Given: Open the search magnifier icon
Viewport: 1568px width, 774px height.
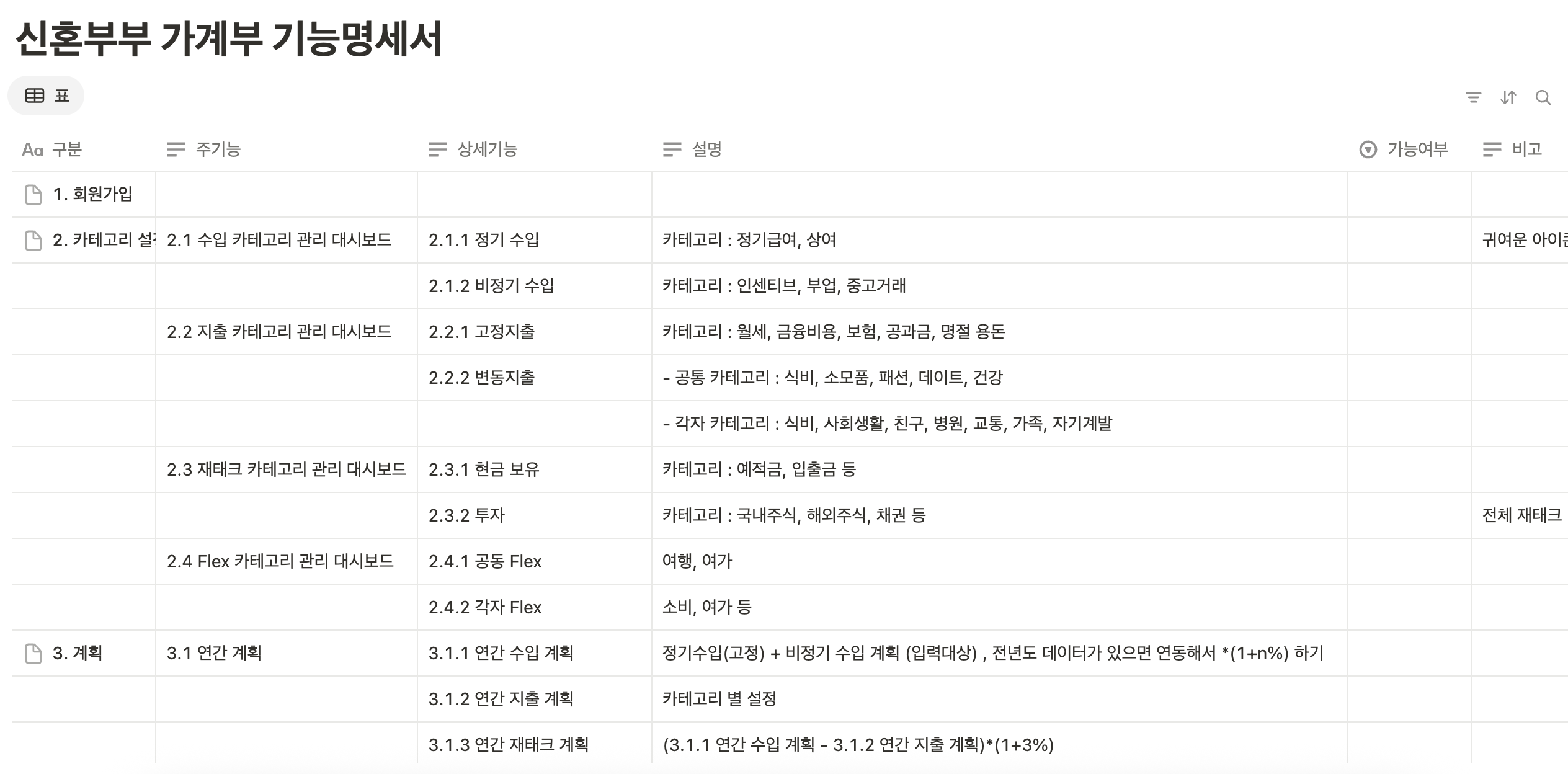Looking at the screenshot, I should coord(1543,97).
